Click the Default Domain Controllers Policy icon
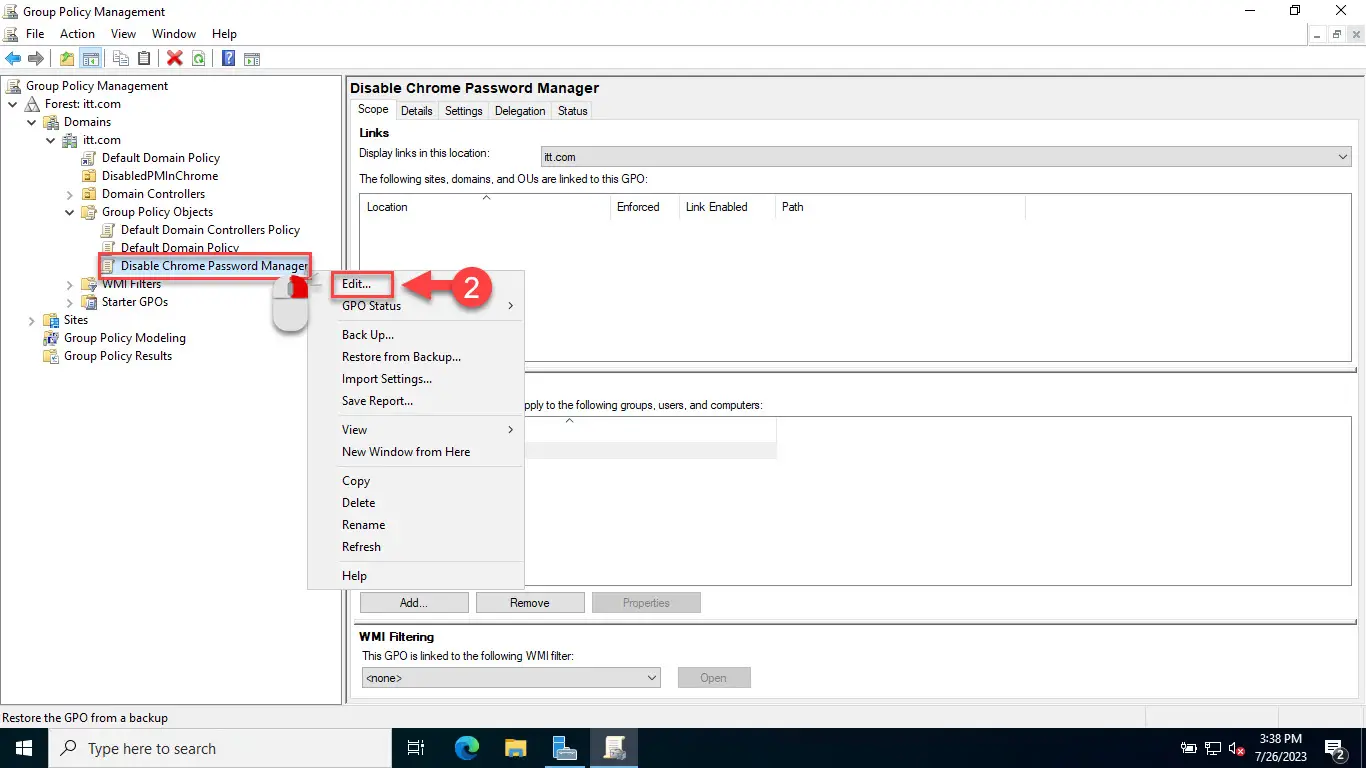 pos(109,230)
